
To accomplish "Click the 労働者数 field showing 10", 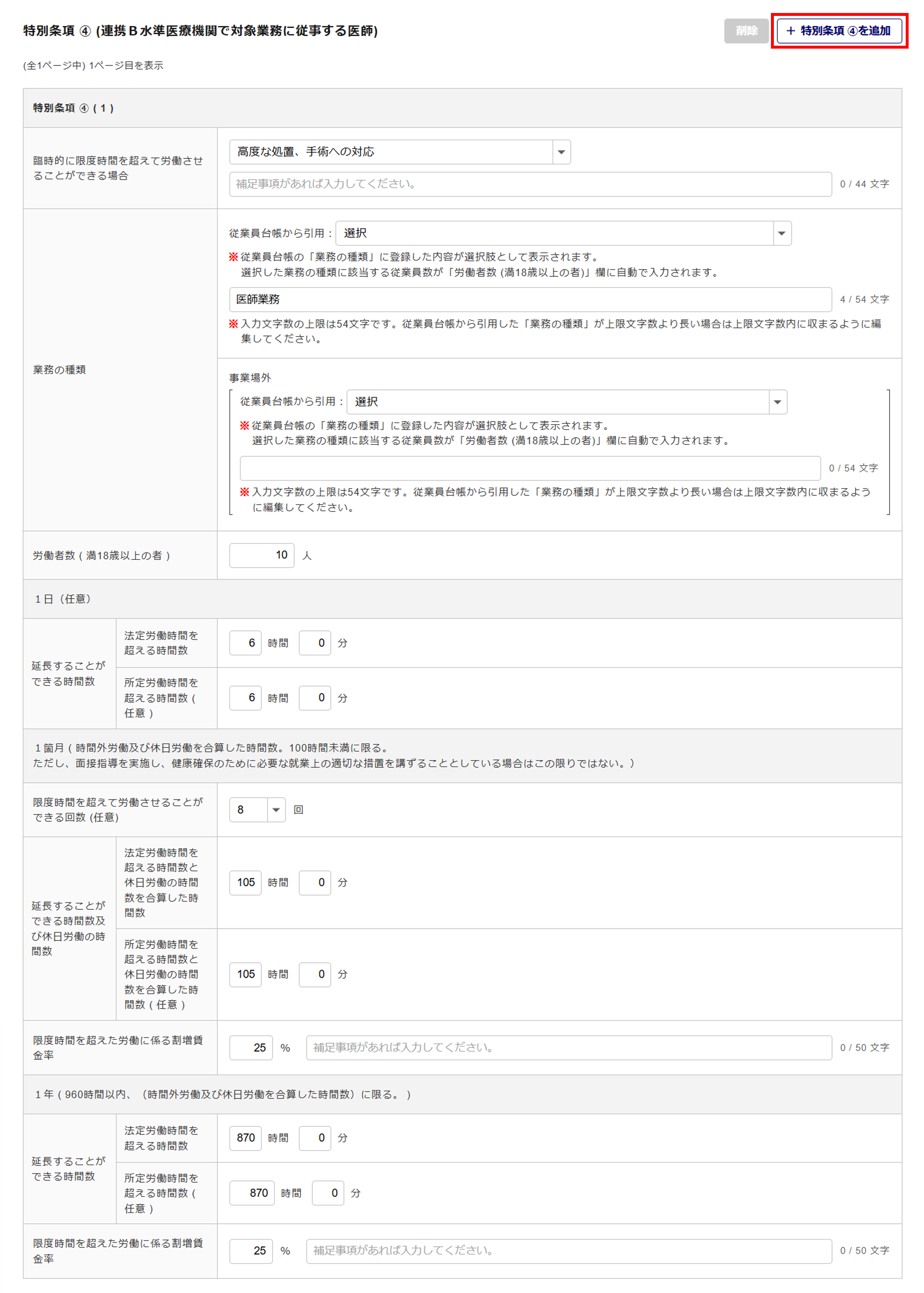I will tap(261, 555).
